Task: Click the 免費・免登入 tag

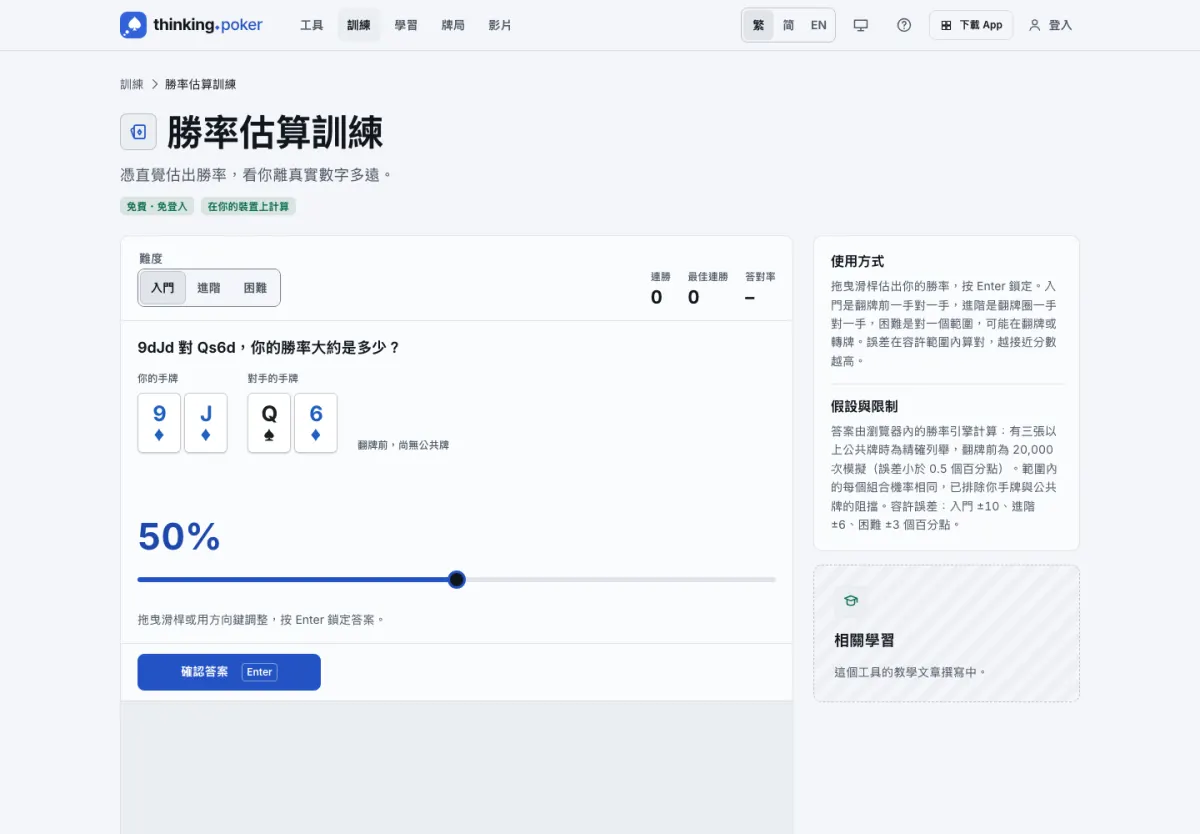Action: point(157,206)
